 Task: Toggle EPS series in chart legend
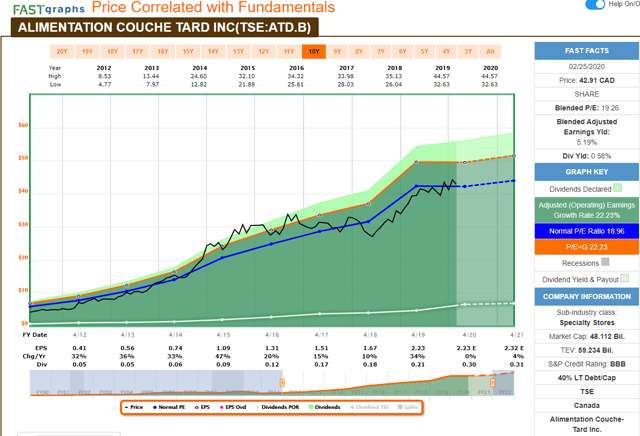tap(202, 407)
